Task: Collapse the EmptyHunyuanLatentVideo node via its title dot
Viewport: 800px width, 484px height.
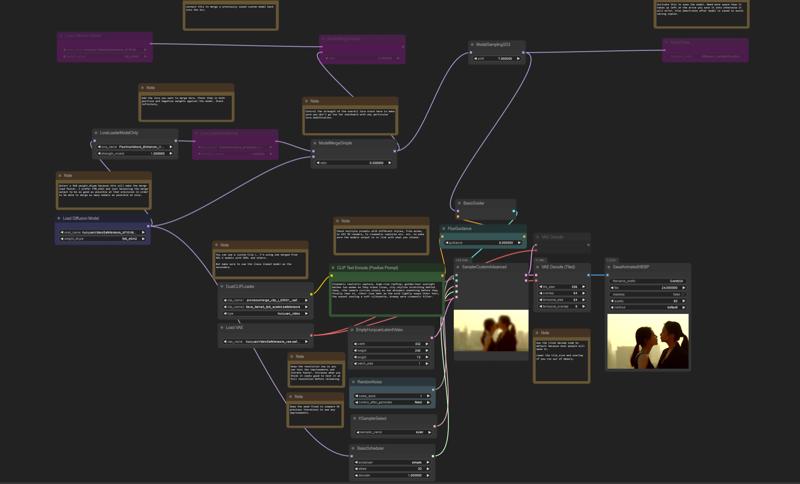Action: pyautogui.click(x=352, y=330)
